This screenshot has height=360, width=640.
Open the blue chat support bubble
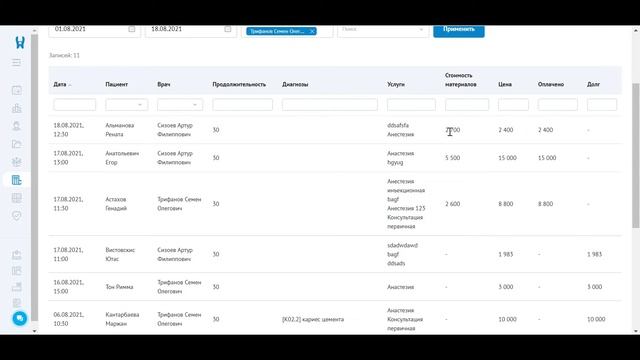coord(19,318)
